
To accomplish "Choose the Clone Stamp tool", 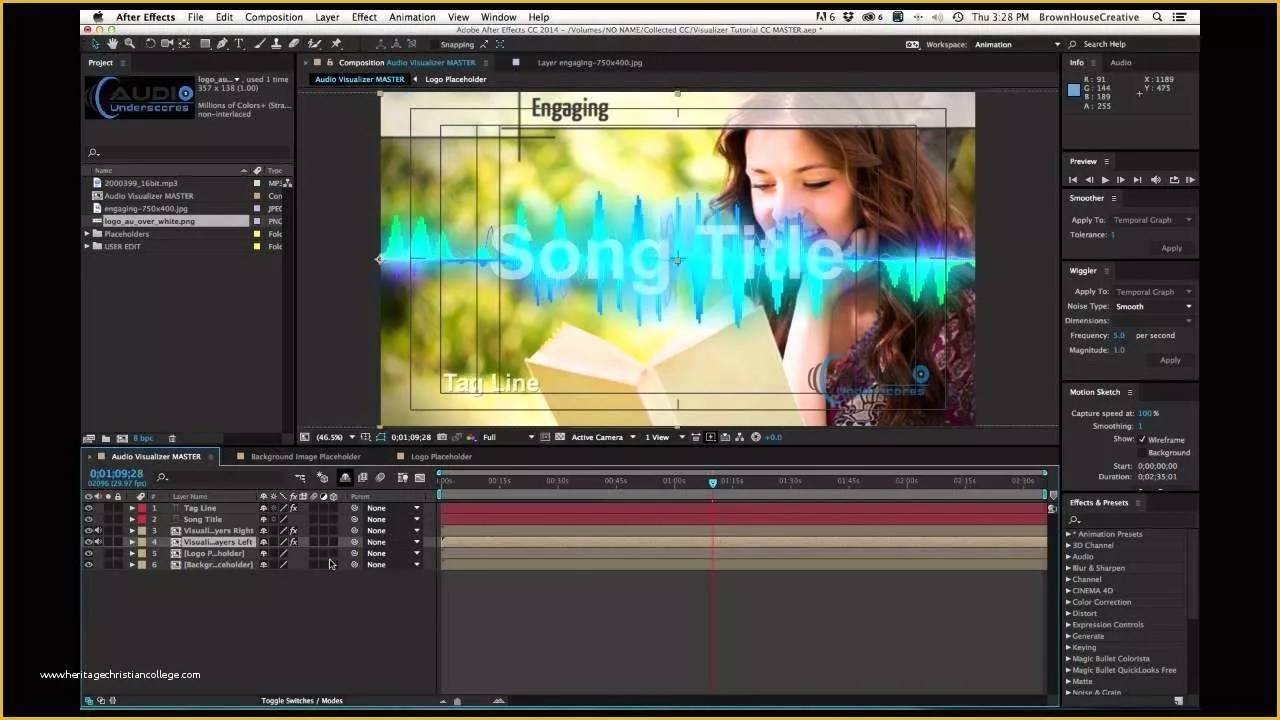I will (276, 44).
